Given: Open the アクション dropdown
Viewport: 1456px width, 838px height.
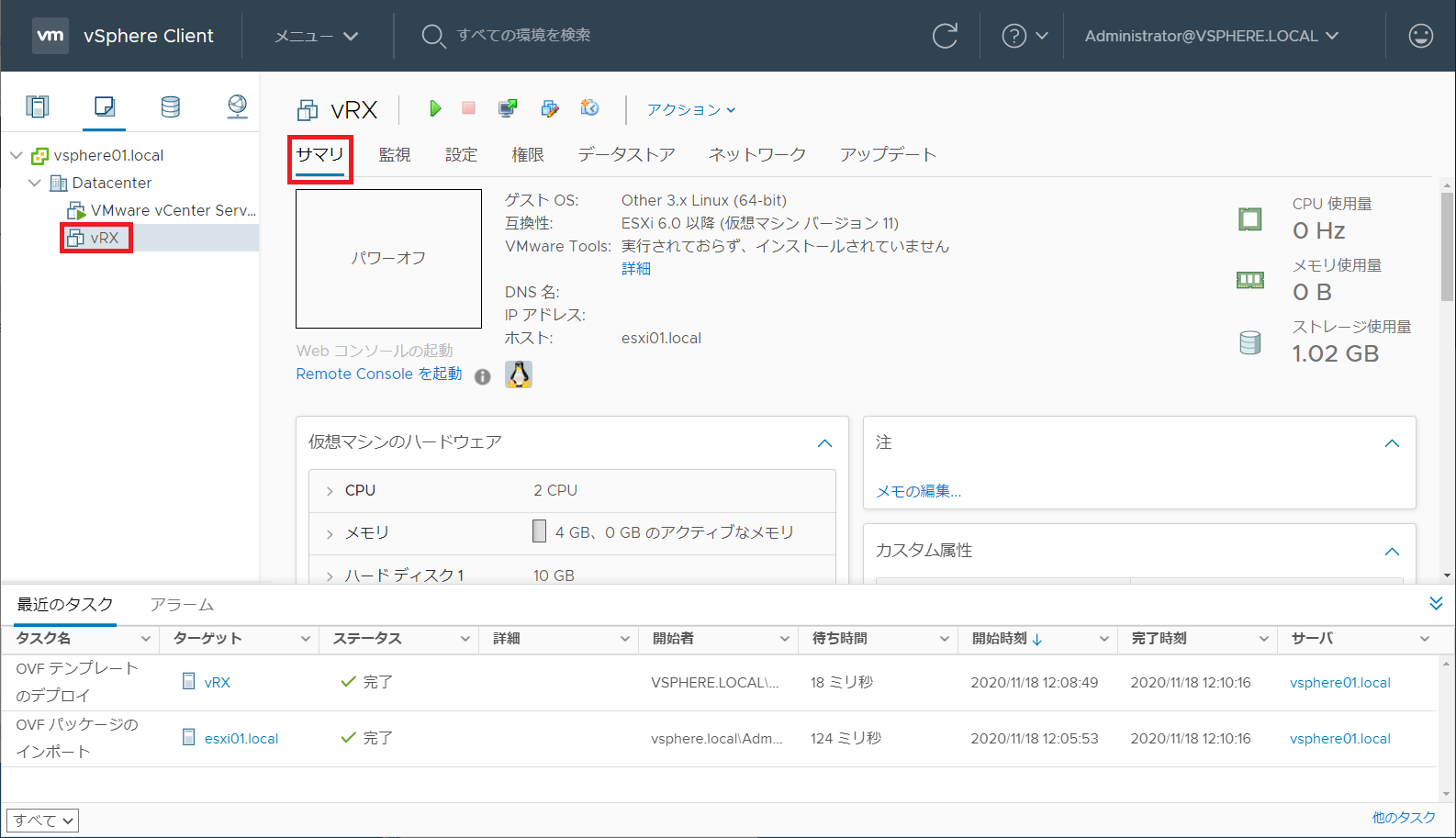Looking at the screenshot, I should pos(691,109).
